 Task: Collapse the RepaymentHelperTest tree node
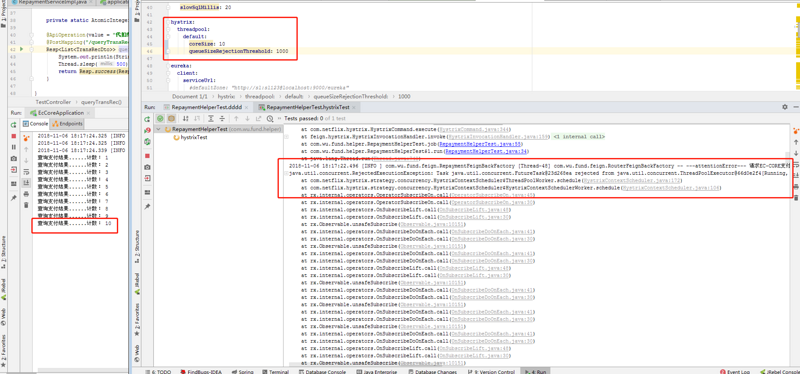(159, 130)
